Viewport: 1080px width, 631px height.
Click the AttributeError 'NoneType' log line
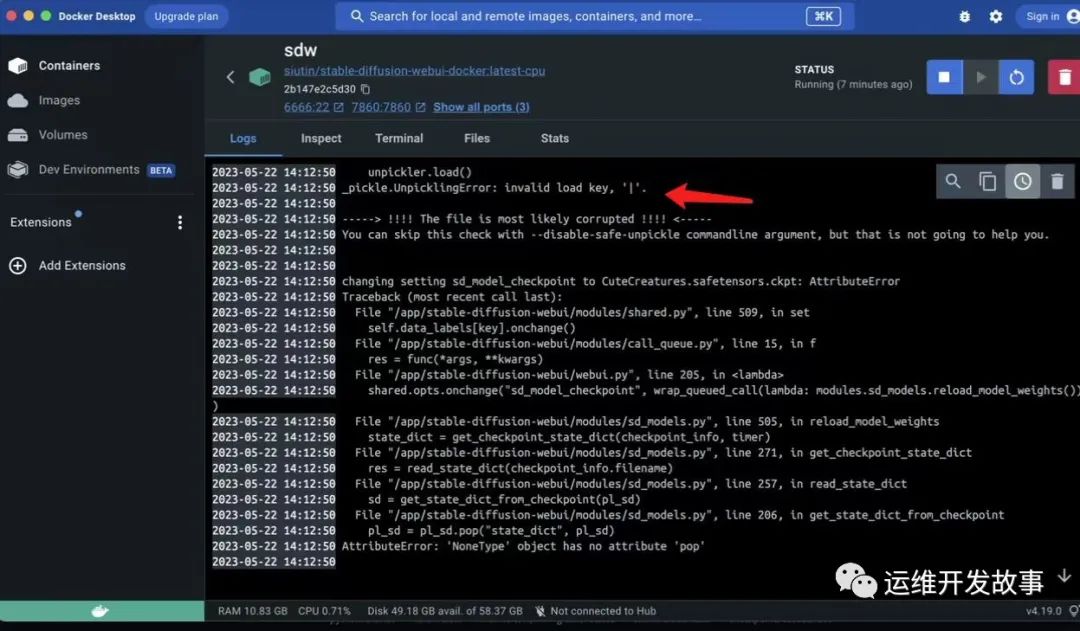[523, 546]
